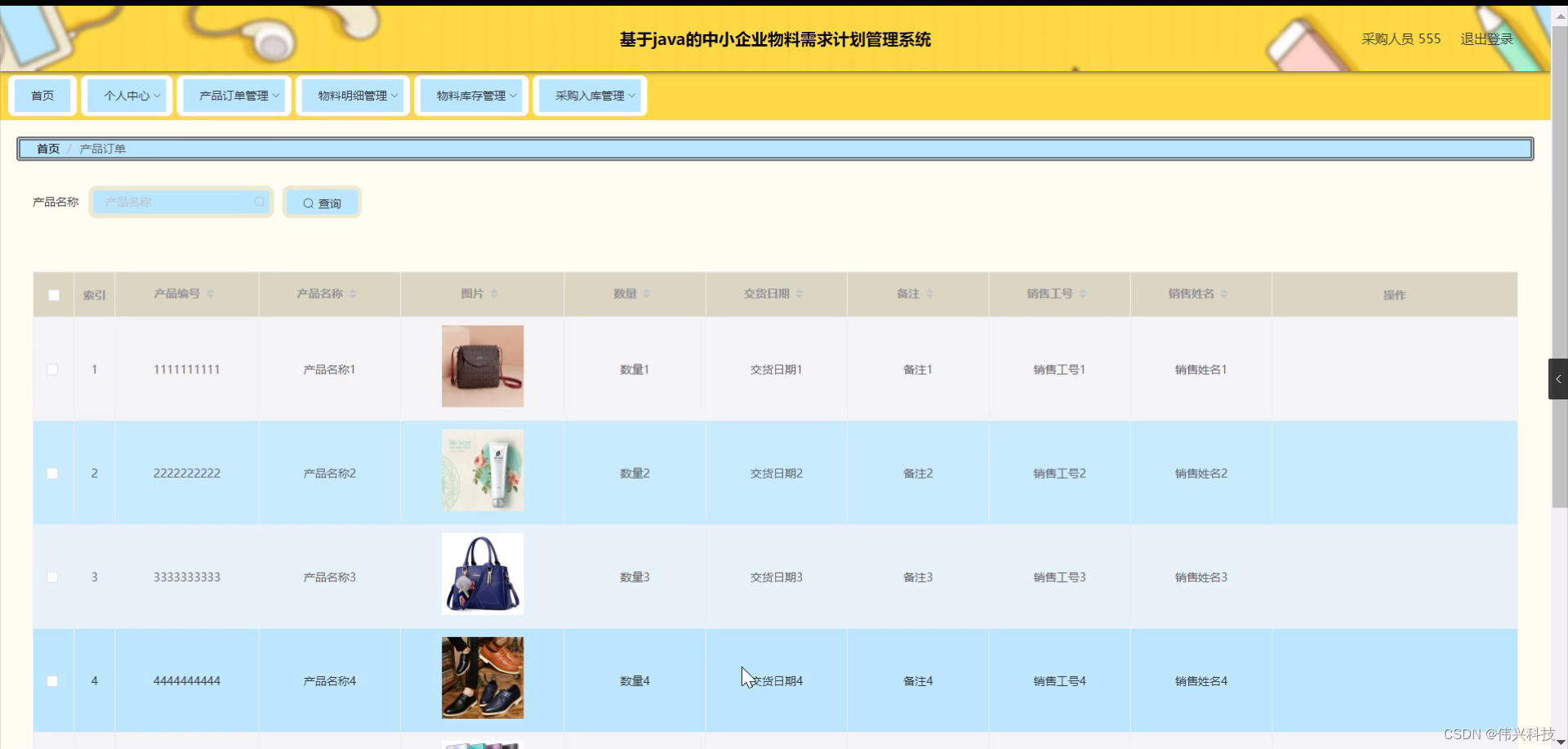Select 首页 in the navigation bar

(42, 95)
